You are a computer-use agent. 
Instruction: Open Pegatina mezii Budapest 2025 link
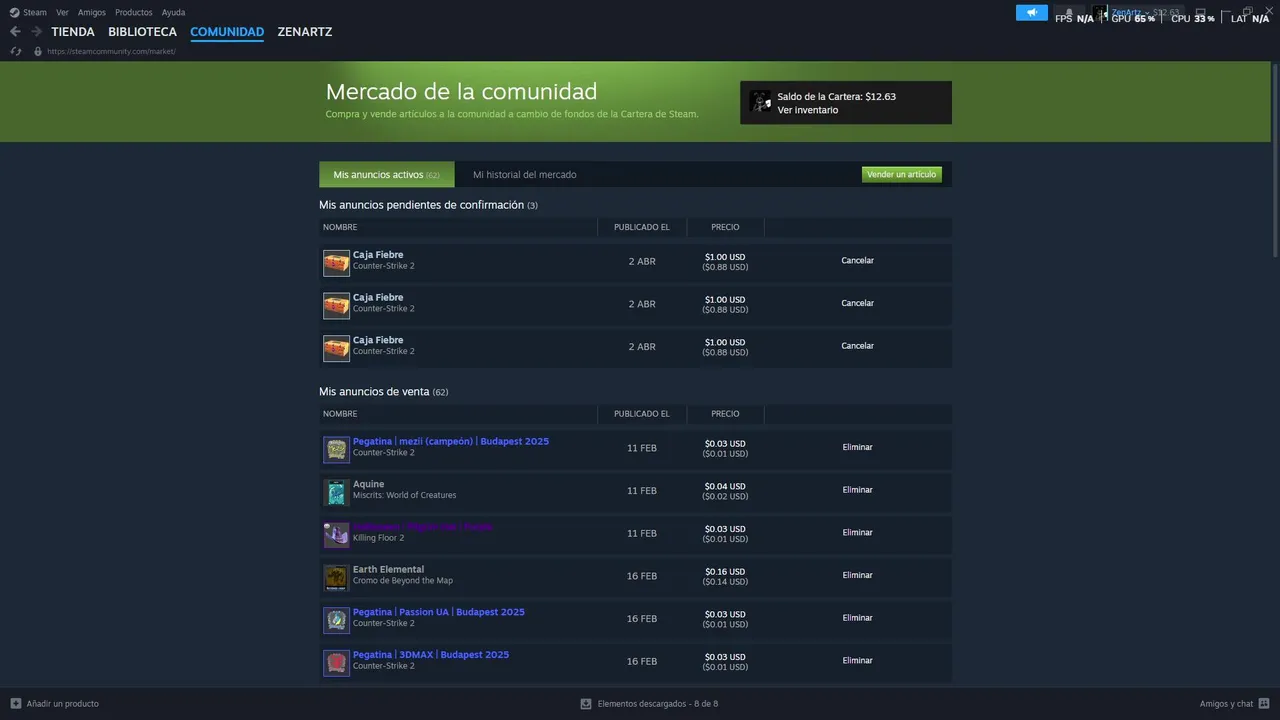coord(451,441)
